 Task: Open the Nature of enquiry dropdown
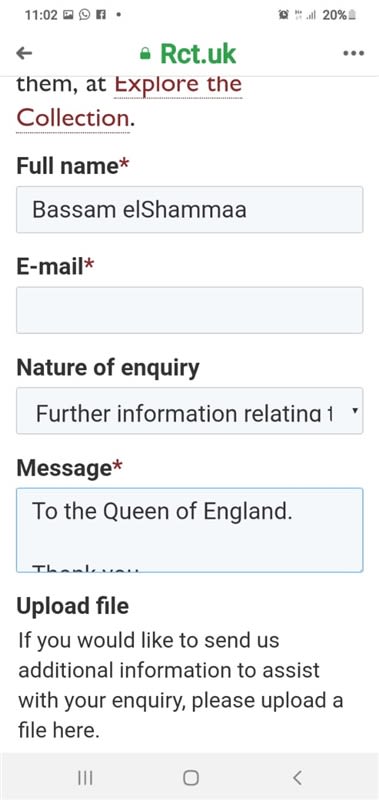click(x=190, y=411)
